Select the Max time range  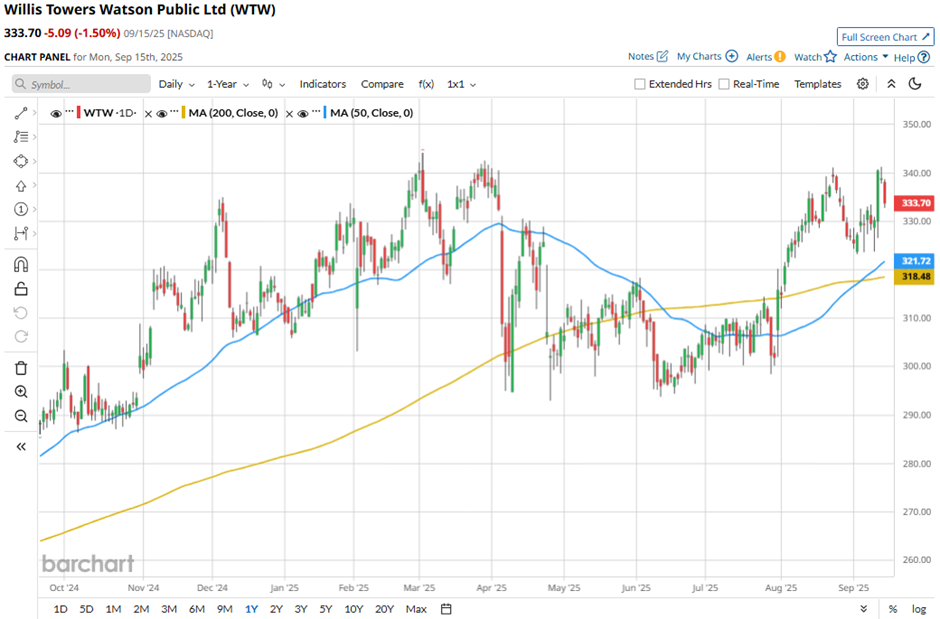click(416, 609)
